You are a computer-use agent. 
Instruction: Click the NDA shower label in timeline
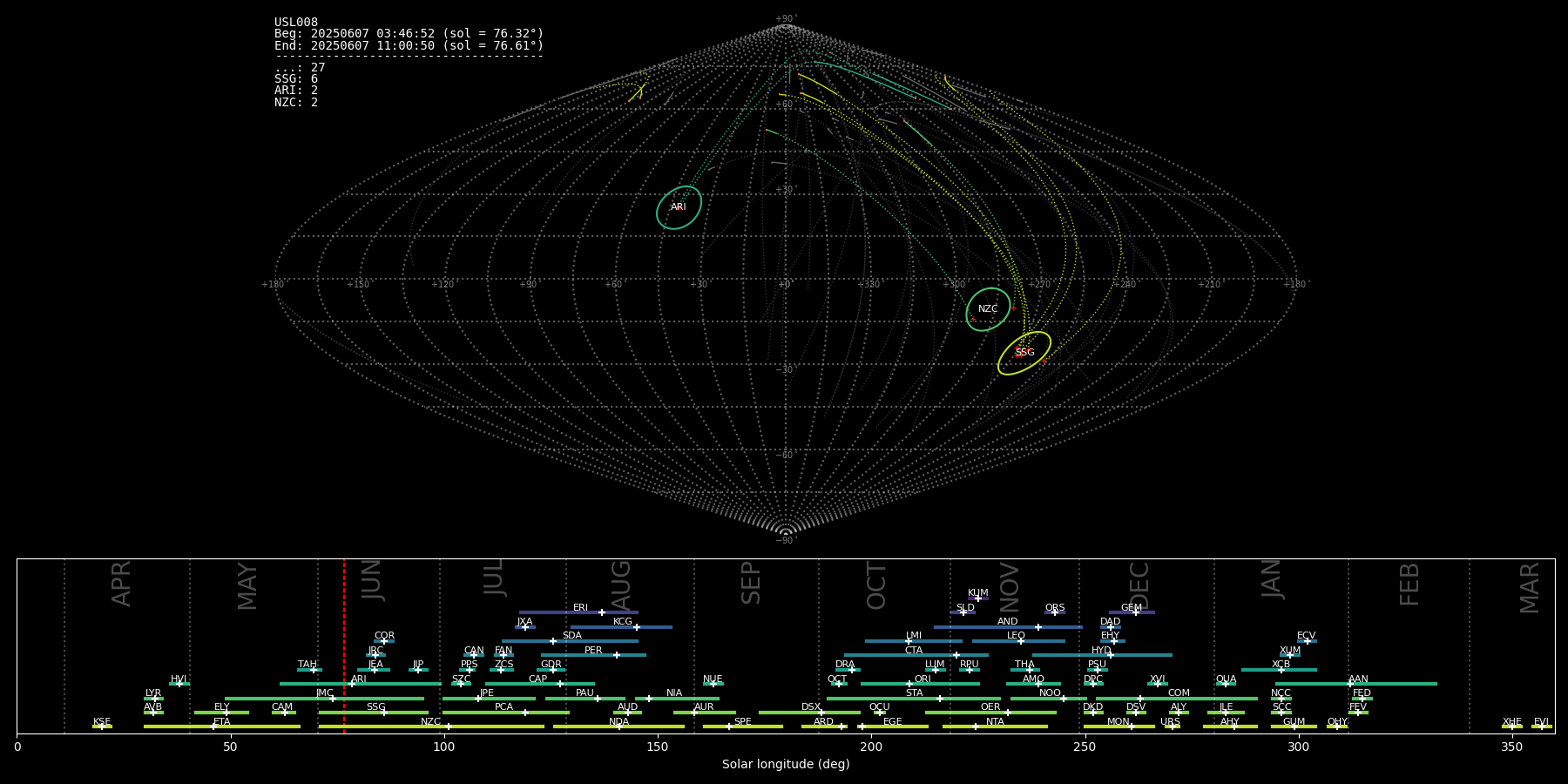(x=618, y=722)
